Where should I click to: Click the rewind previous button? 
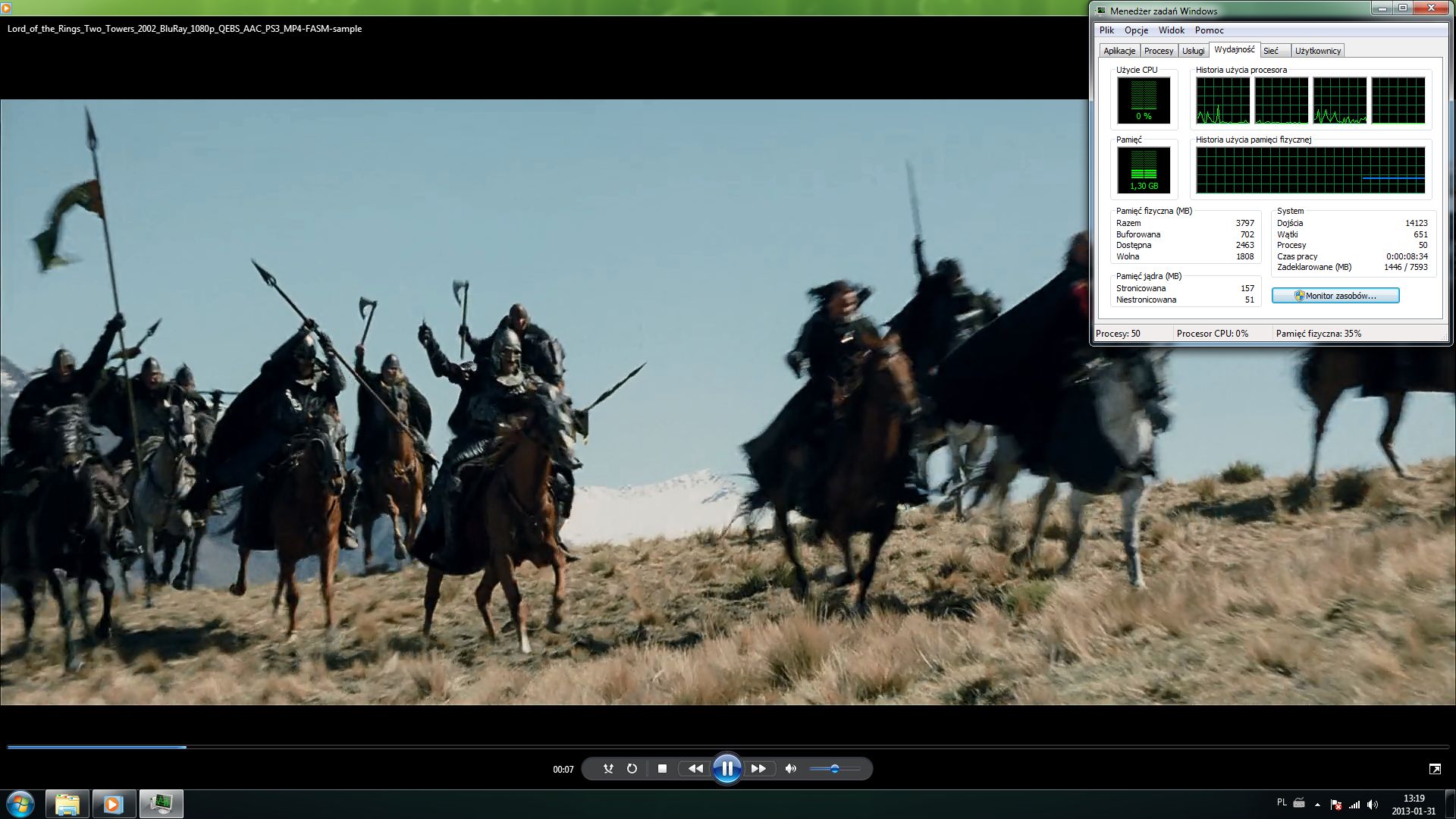pyautogui.click(x=695, y=769)
